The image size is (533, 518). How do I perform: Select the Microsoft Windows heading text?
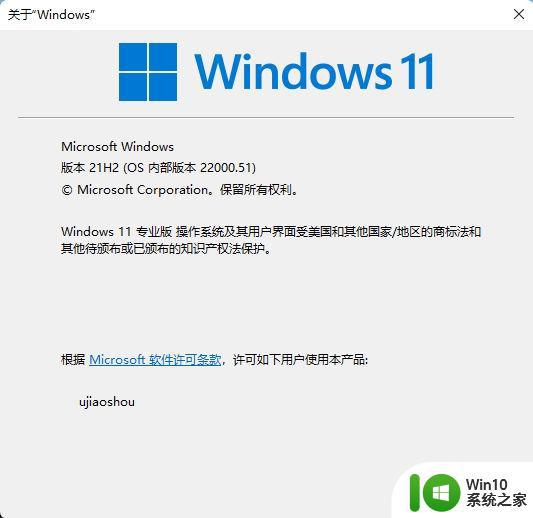tap(117, 147)
